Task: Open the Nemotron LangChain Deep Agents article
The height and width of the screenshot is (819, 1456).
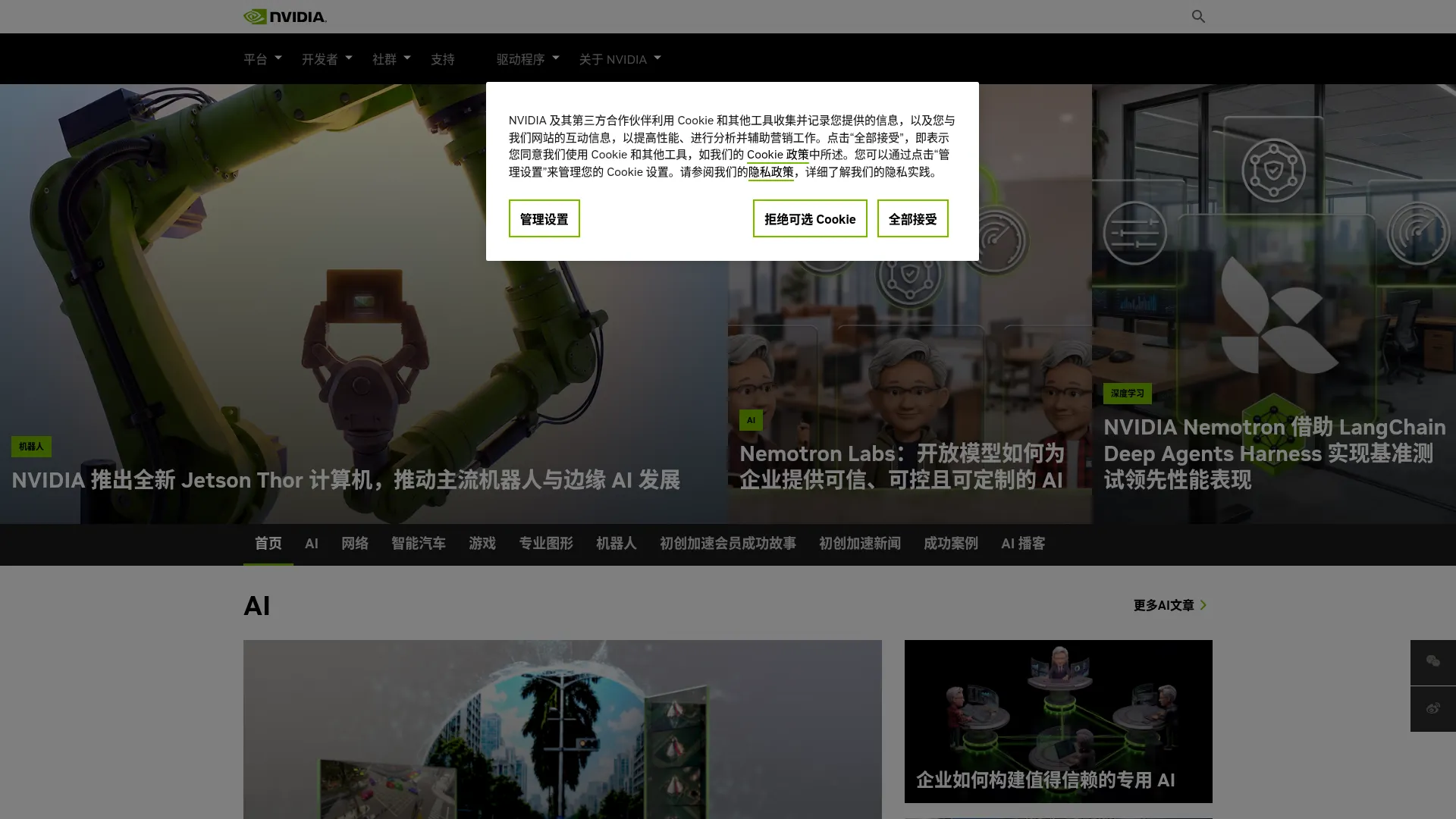Action: [x=1274, y=453]
